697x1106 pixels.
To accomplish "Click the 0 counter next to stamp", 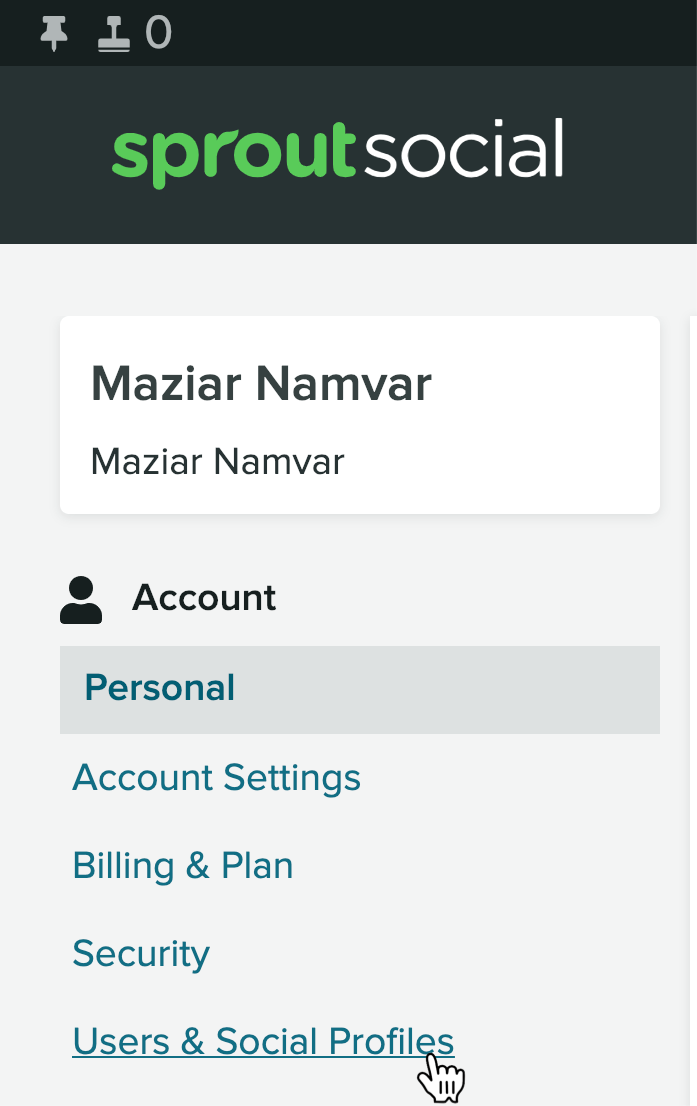I will point(159,32).
